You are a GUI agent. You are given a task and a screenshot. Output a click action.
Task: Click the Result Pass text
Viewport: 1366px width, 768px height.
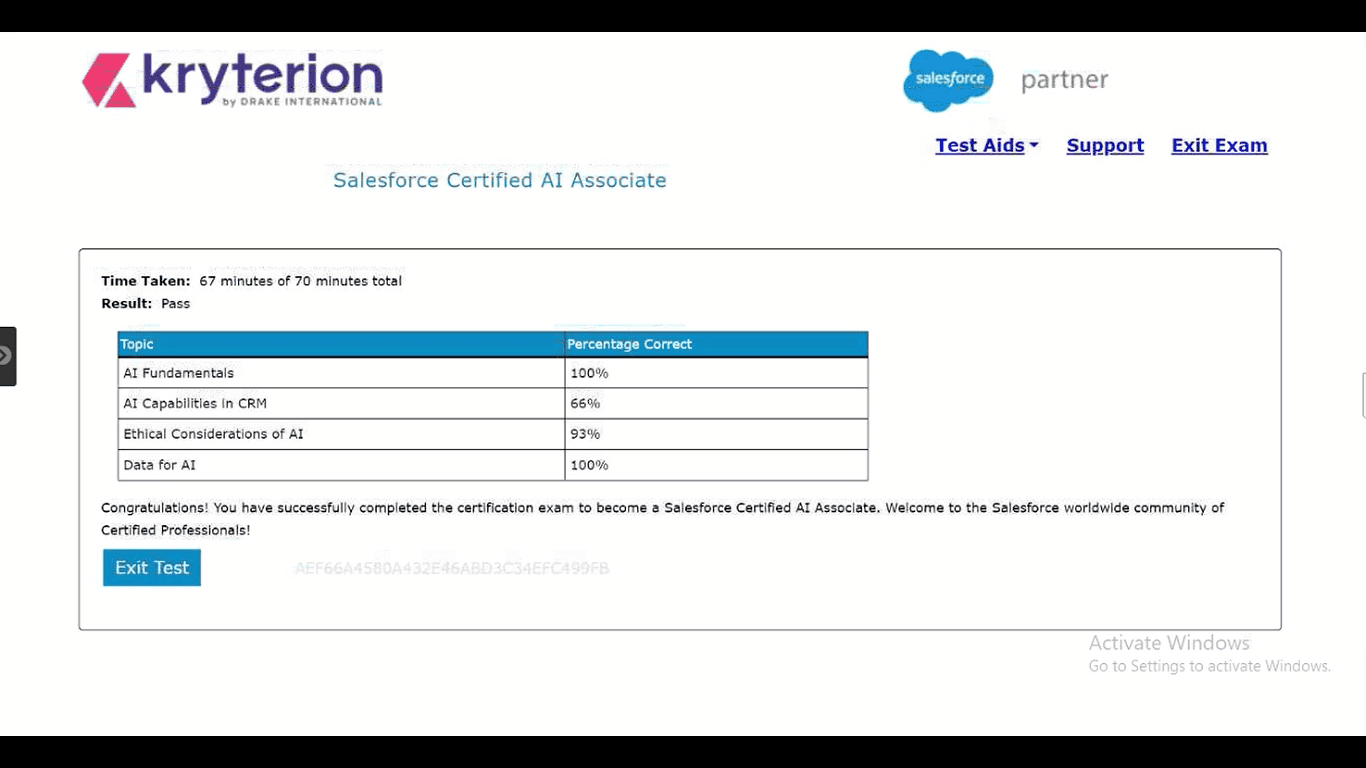[x=146, y=304]
